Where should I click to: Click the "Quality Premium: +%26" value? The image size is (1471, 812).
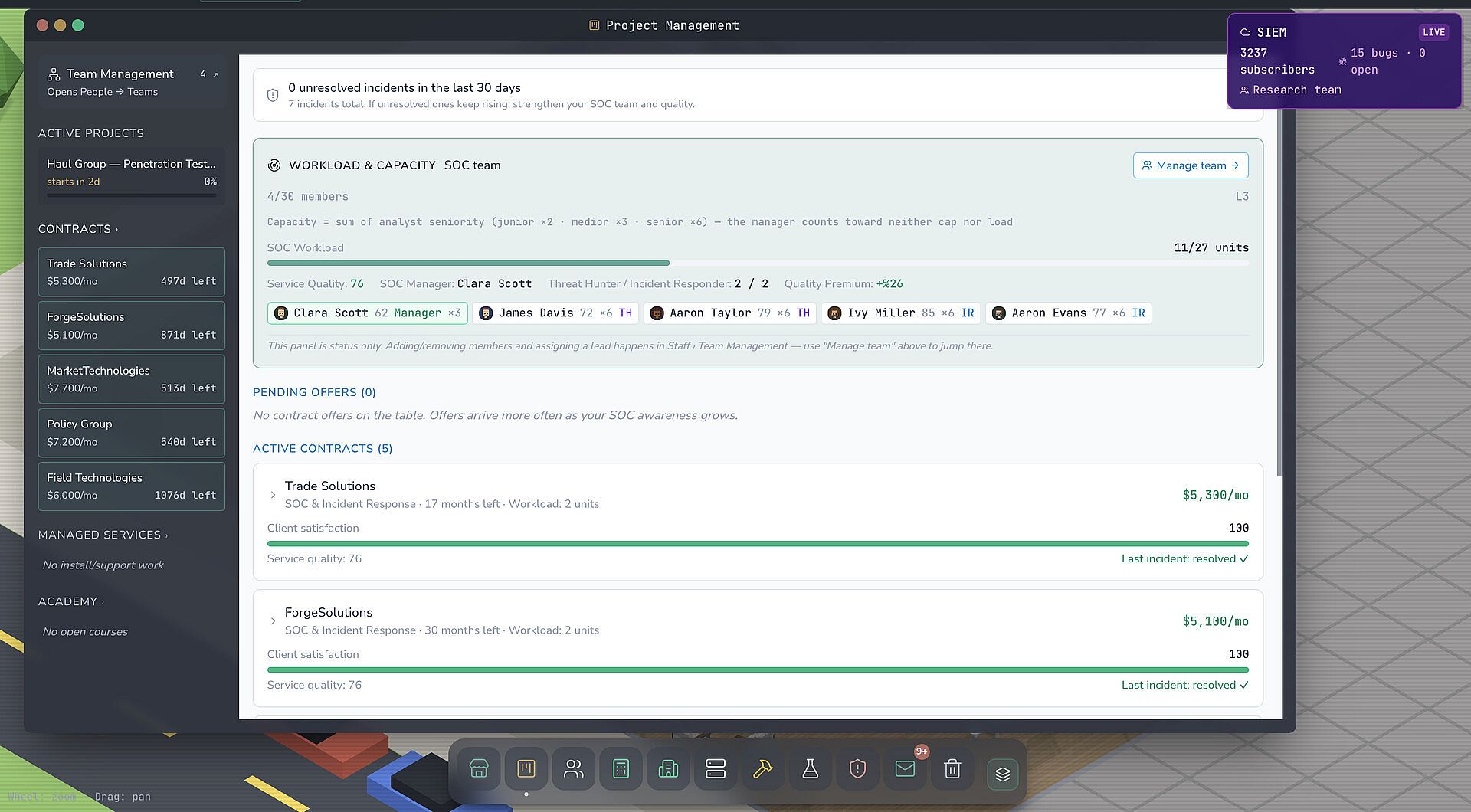click(844, 284)
